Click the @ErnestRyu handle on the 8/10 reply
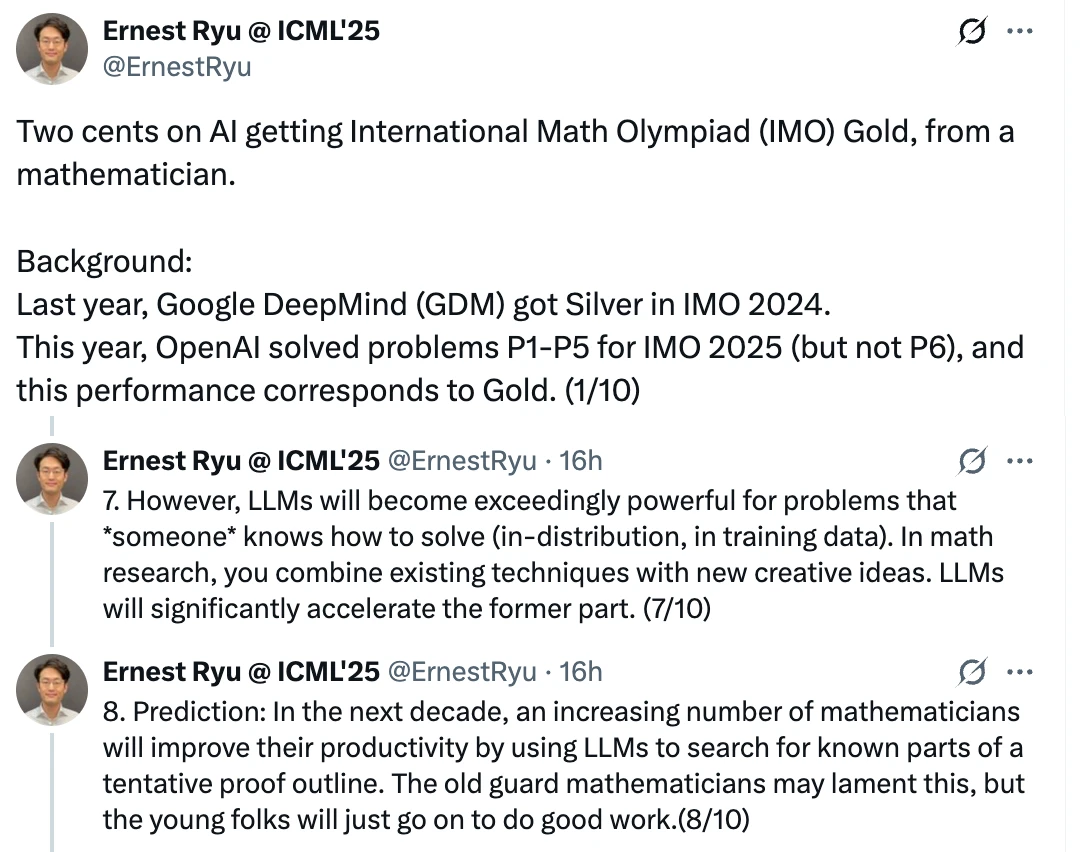This screenshot has height=852, width=1082. pyautogui.click(x=461, y=671)
